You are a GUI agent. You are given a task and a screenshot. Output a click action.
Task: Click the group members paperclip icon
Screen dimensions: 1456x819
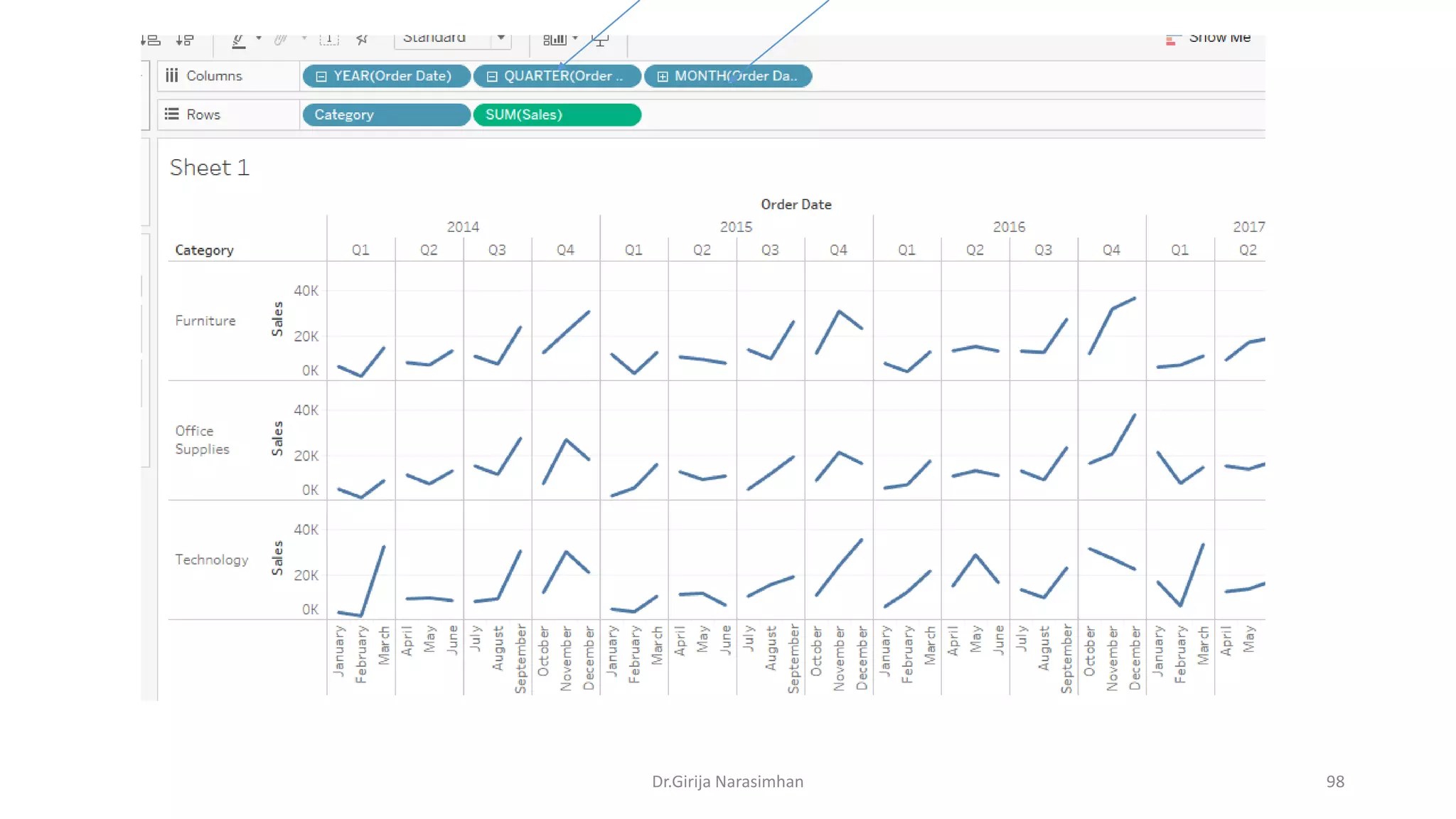point(281,41)
